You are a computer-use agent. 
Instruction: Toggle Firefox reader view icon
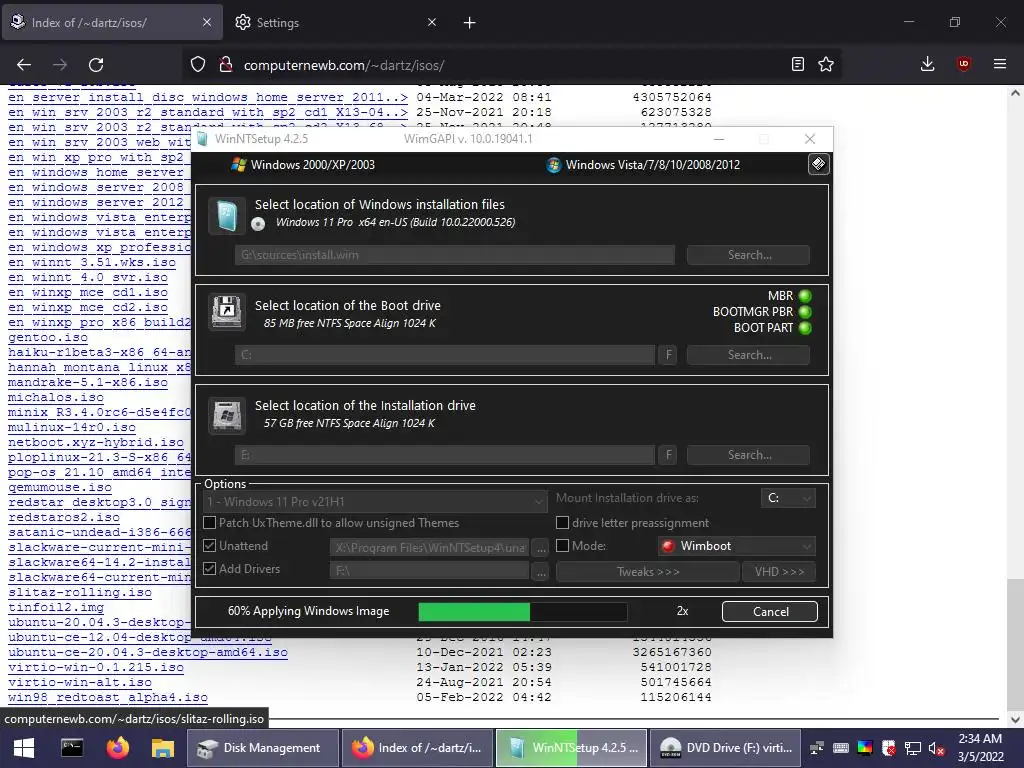coord(797,65)
